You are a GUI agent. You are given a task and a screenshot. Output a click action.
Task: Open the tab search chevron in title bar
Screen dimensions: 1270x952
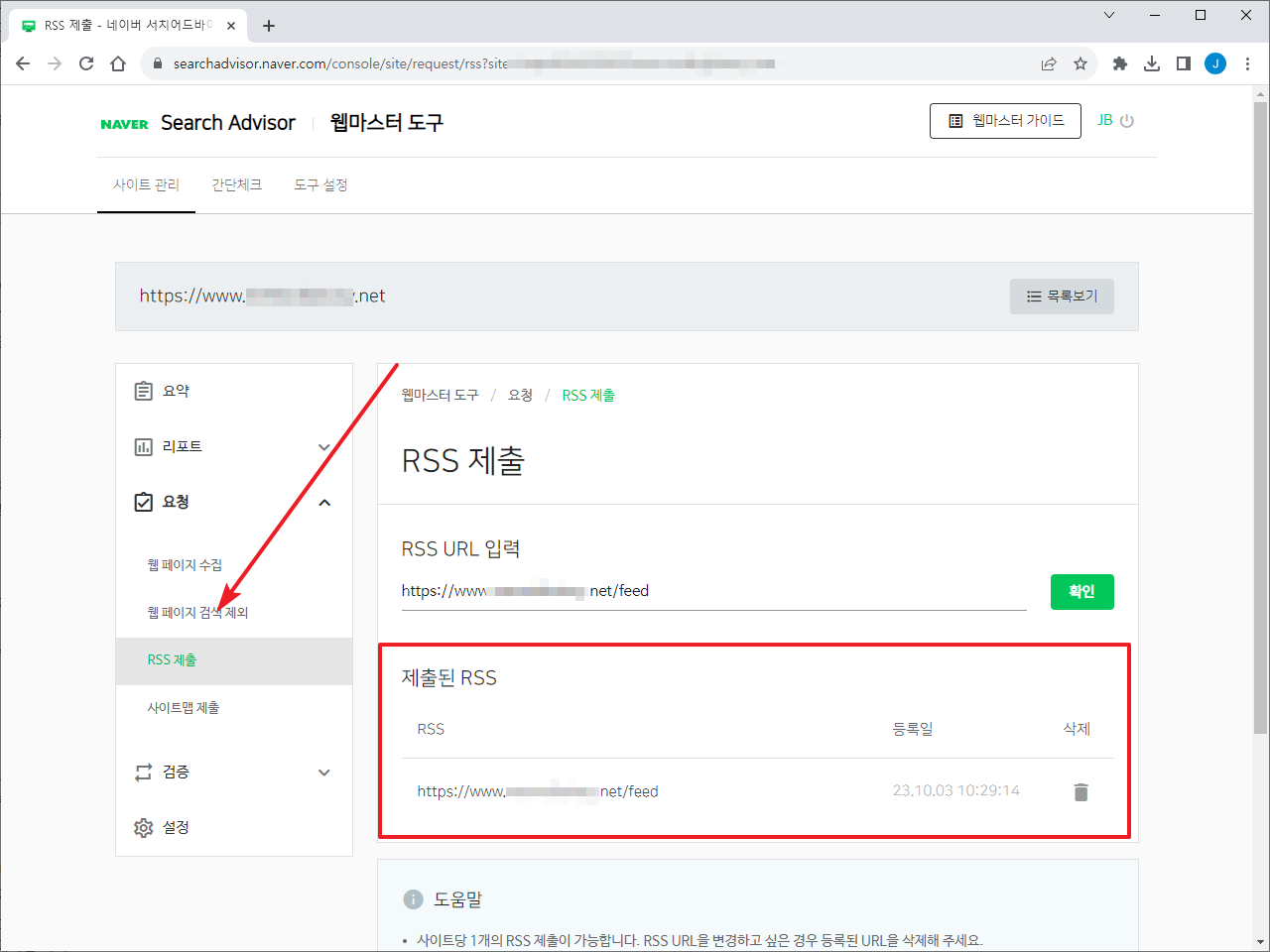click(1109, 15)
